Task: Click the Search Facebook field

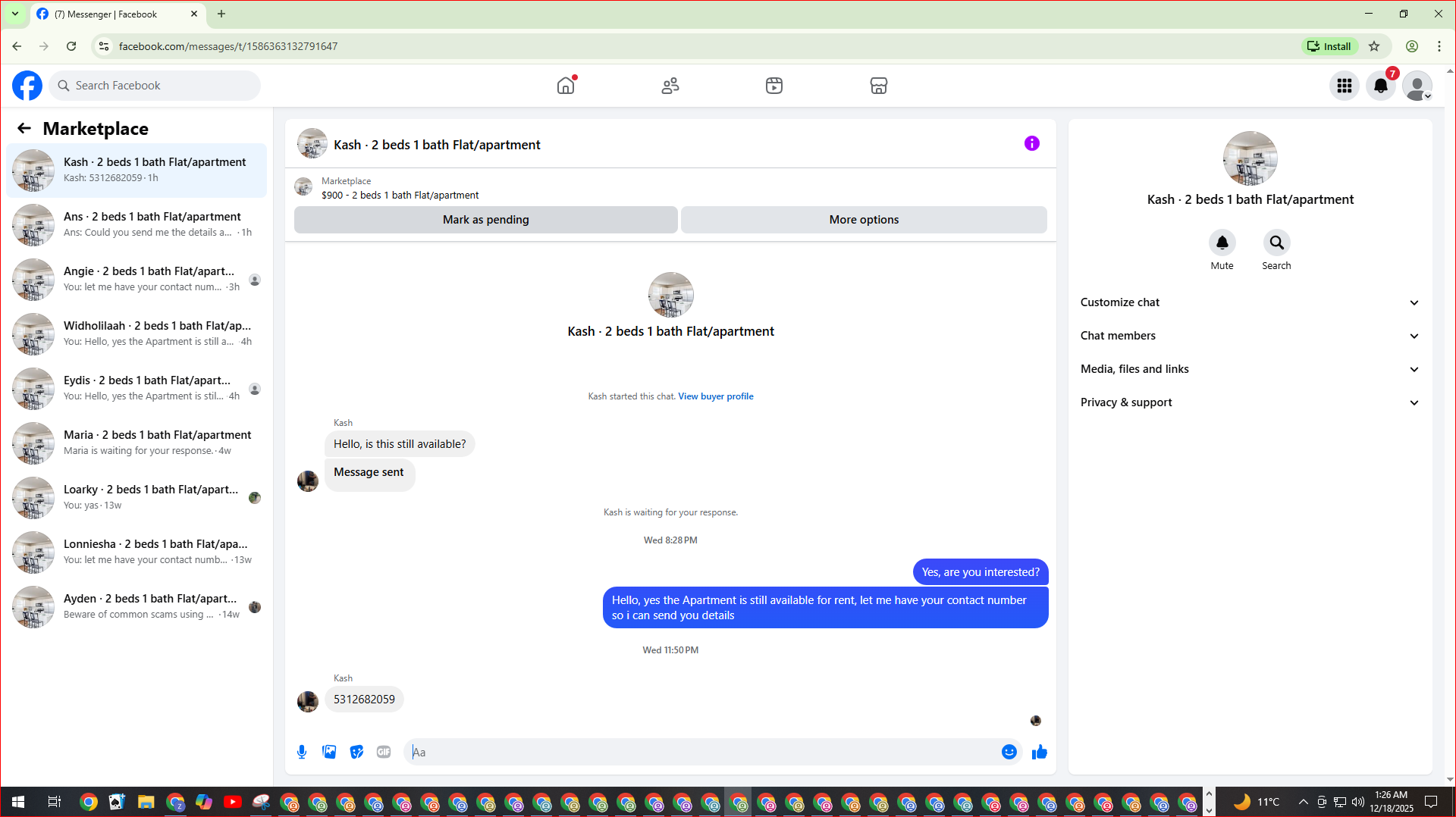Action: coord(155,86)
